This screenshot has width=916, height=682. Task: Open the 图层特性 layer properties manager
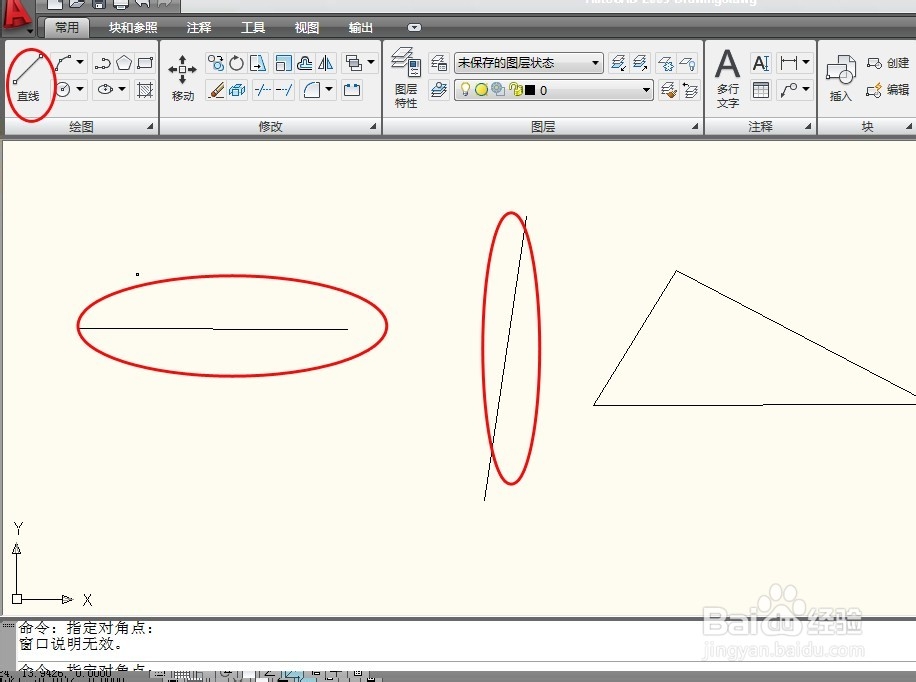406,78
